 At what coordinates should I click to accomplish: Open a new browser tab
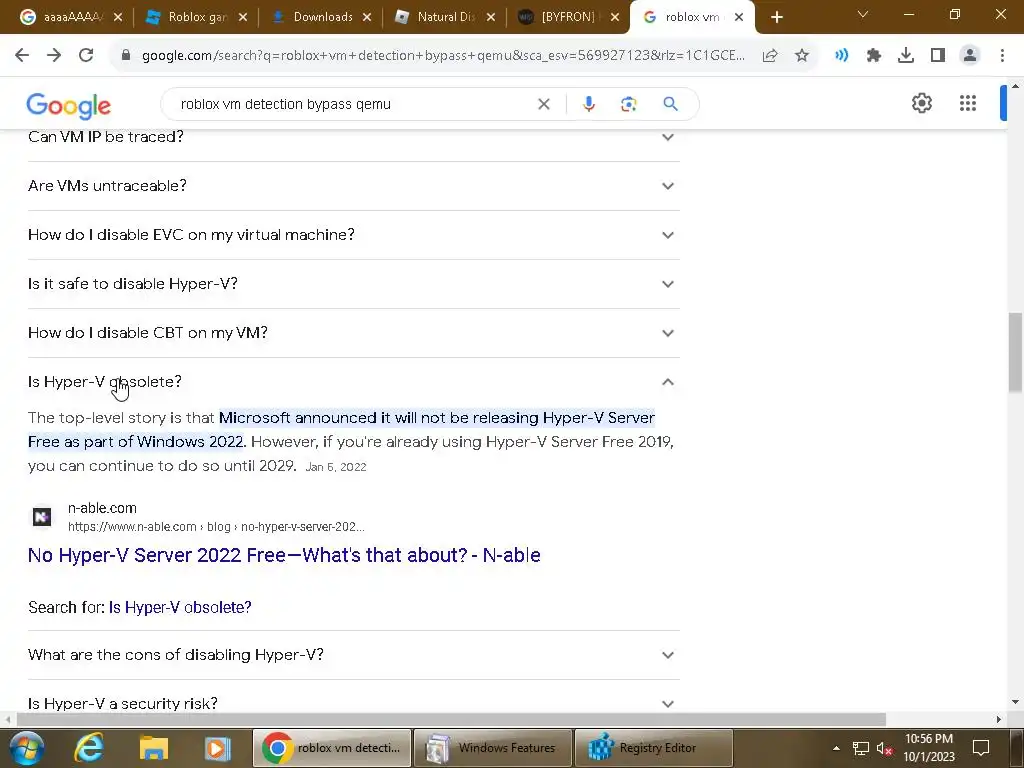[776, 17]
